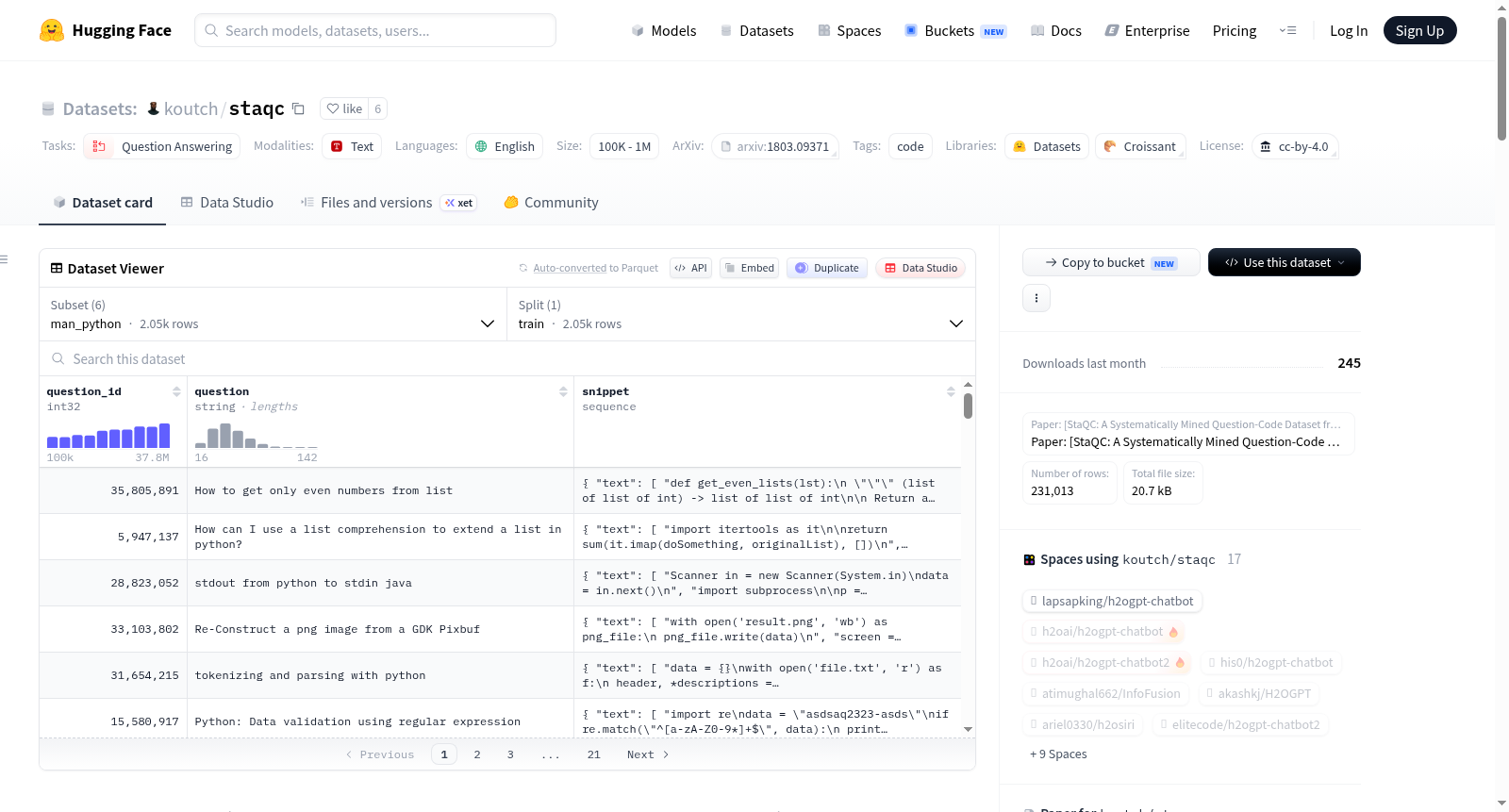Open Enterprise in the top navigation
The height and width of the screenshot is (812, 1509).
pos(1147,30)
